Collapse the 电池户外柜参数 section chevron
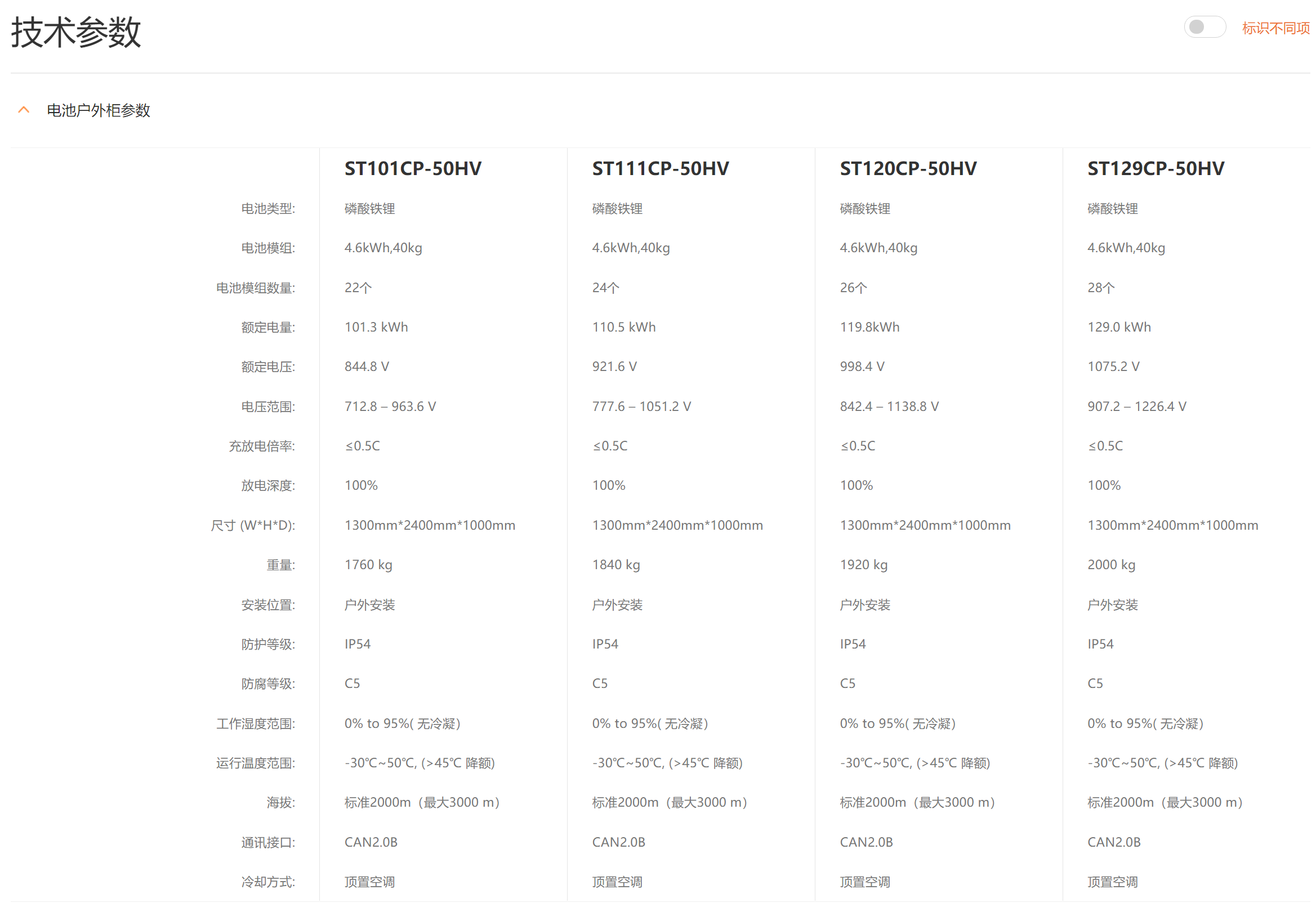1316x912 pixels. coord(24,110)
